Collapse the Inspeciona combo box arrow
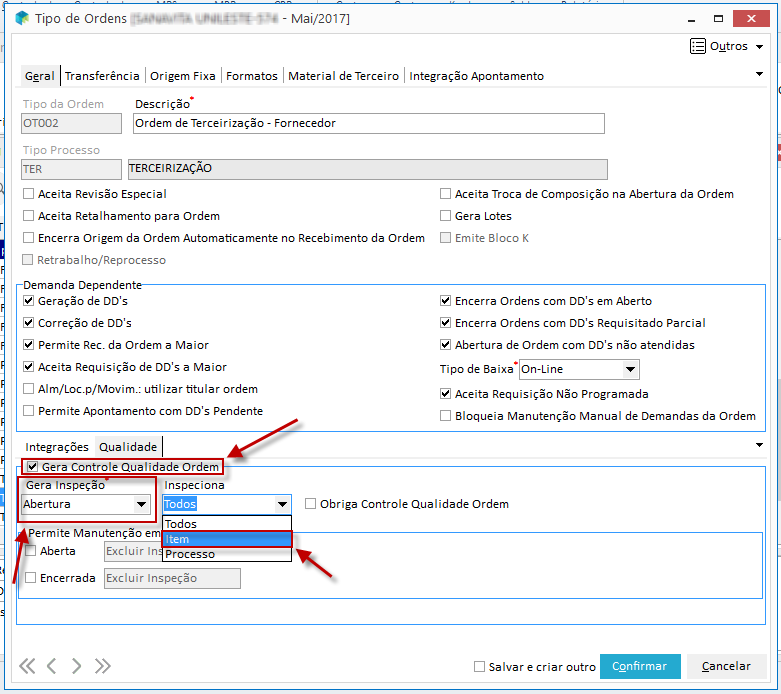The height and width of the screenshot is (694, 781). tap(282, 504)
